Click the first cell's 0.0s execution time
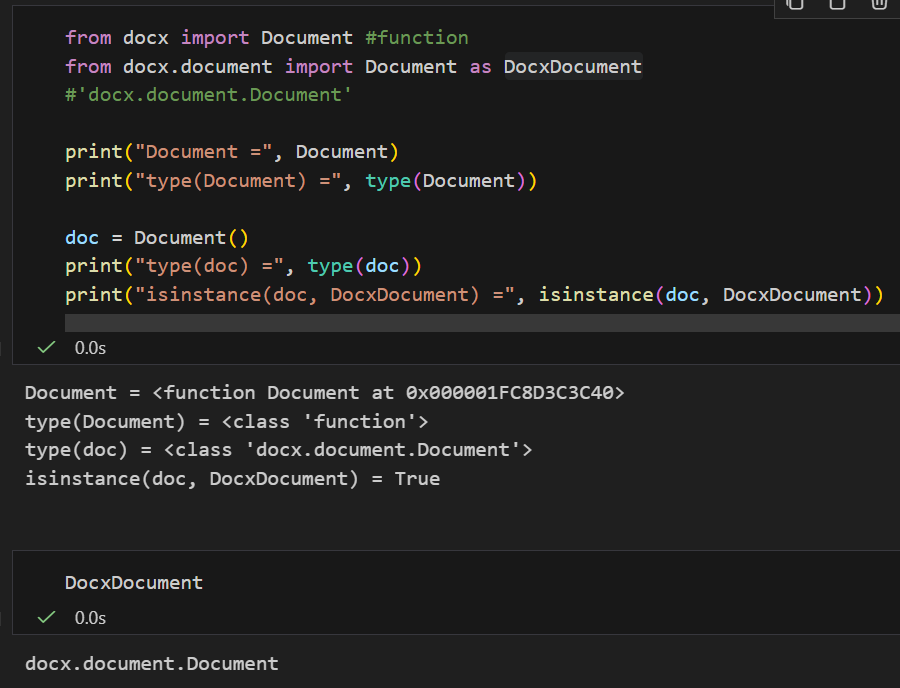The image size is (900, 688). [90, 348]
